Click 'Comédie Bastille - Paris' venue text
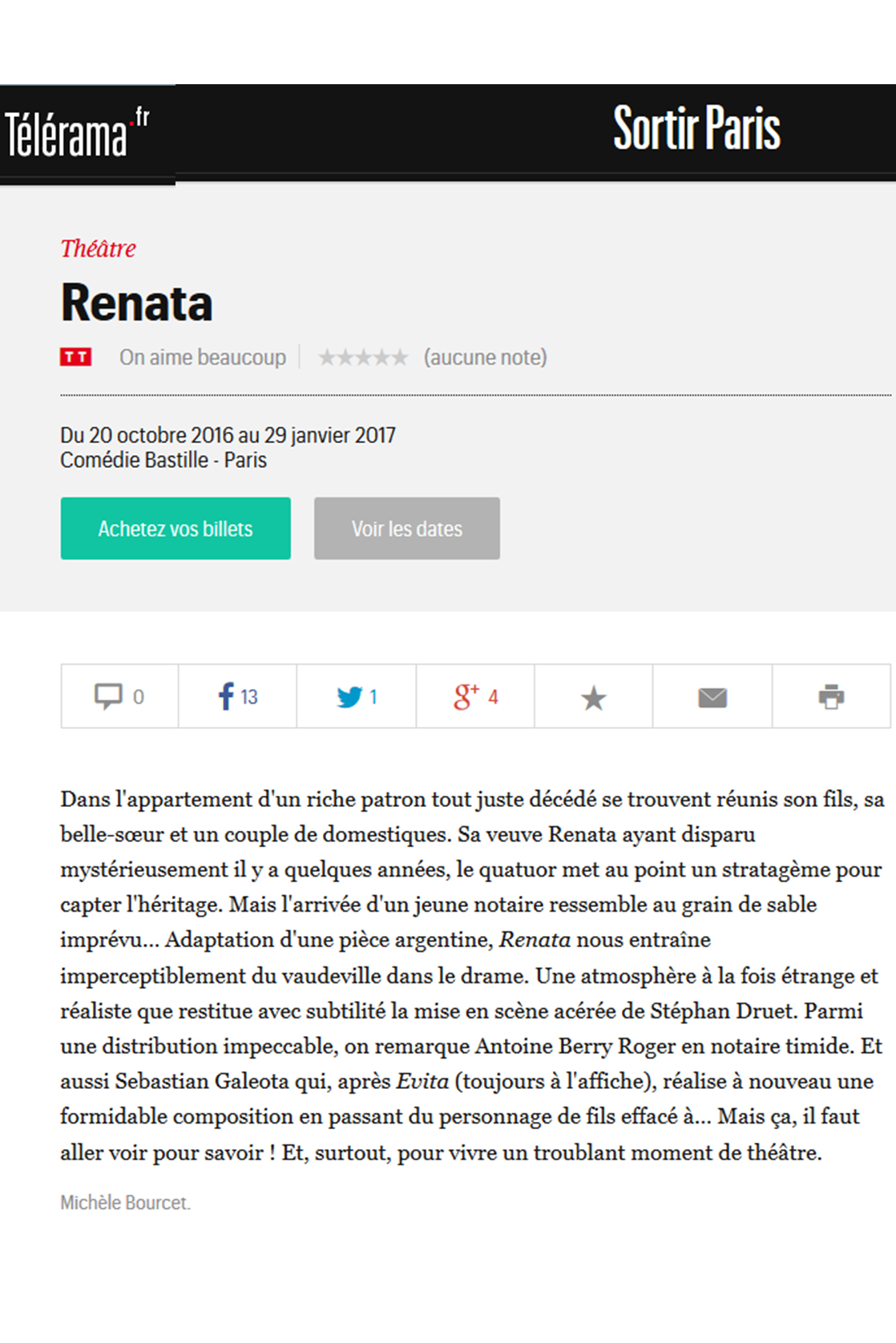896x1343 pixels. [163, 461]
